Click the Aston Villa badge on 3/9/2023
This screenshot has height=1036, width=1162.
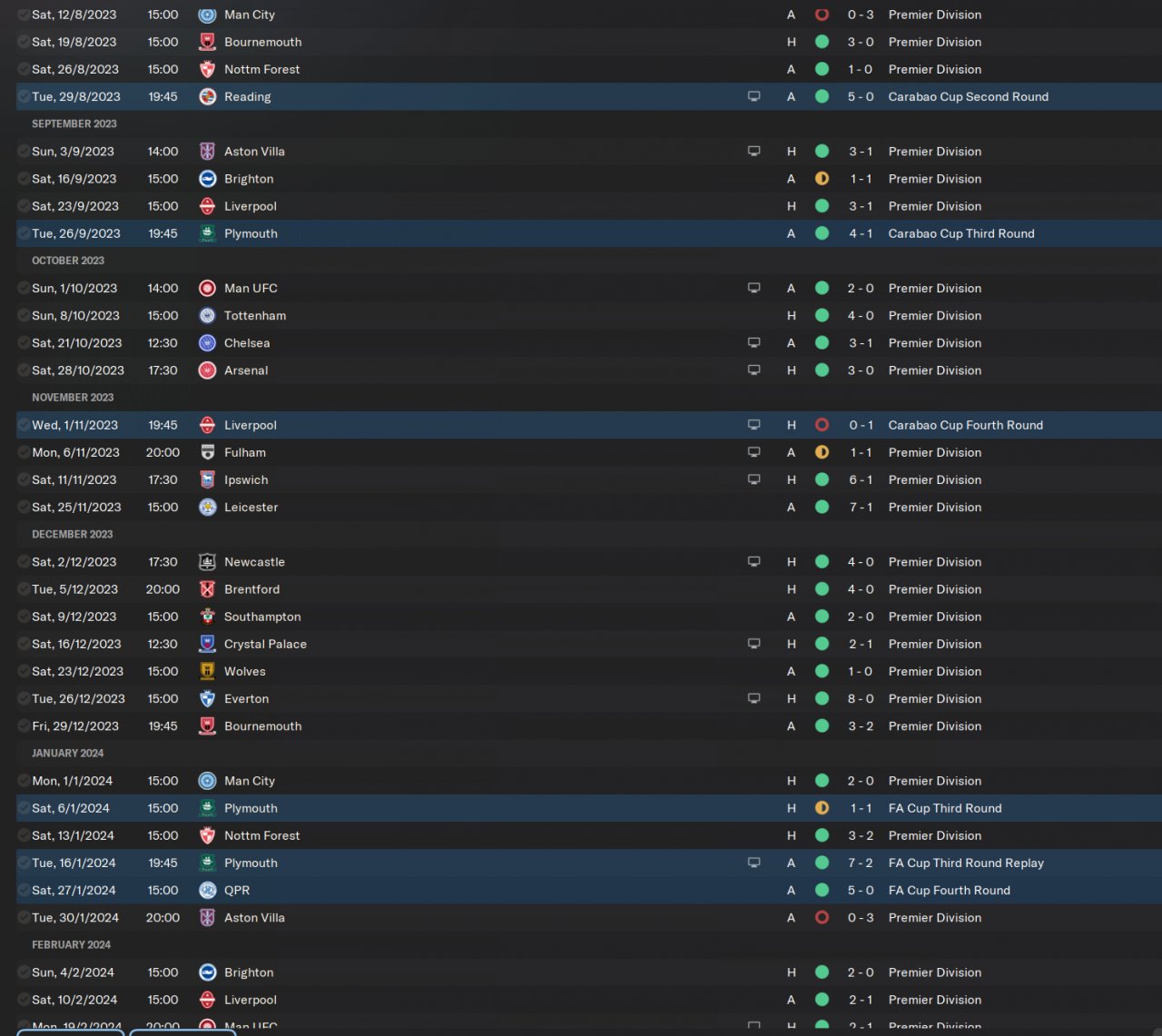click(207, 152)
